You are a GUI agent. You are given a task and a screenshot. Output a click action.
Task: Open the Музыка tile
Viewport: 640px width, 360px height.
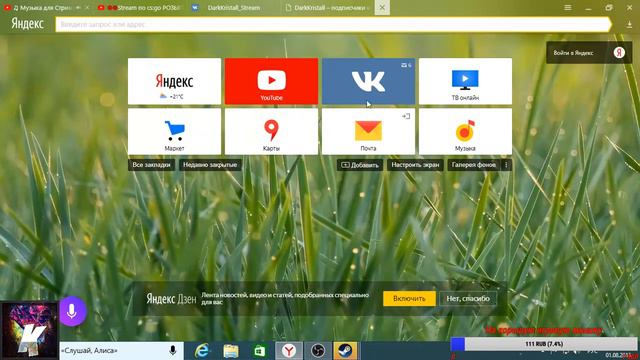pos(465,131)
